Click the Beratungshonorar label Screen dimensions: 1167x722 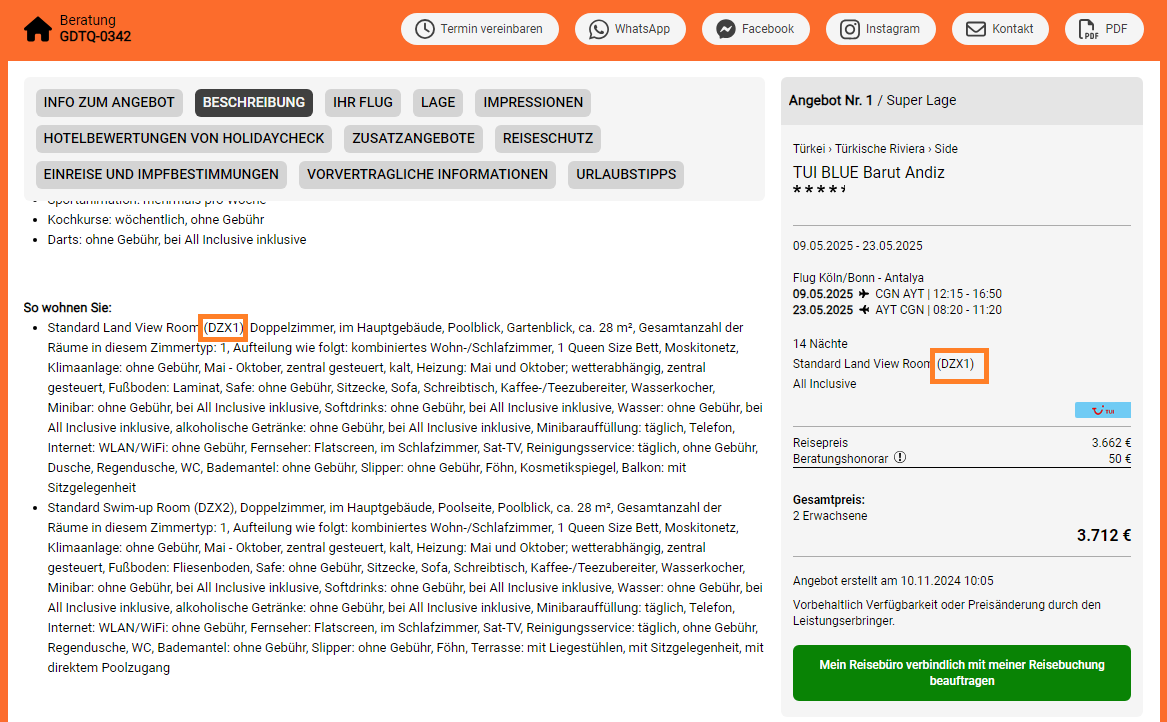click(840, 459)
